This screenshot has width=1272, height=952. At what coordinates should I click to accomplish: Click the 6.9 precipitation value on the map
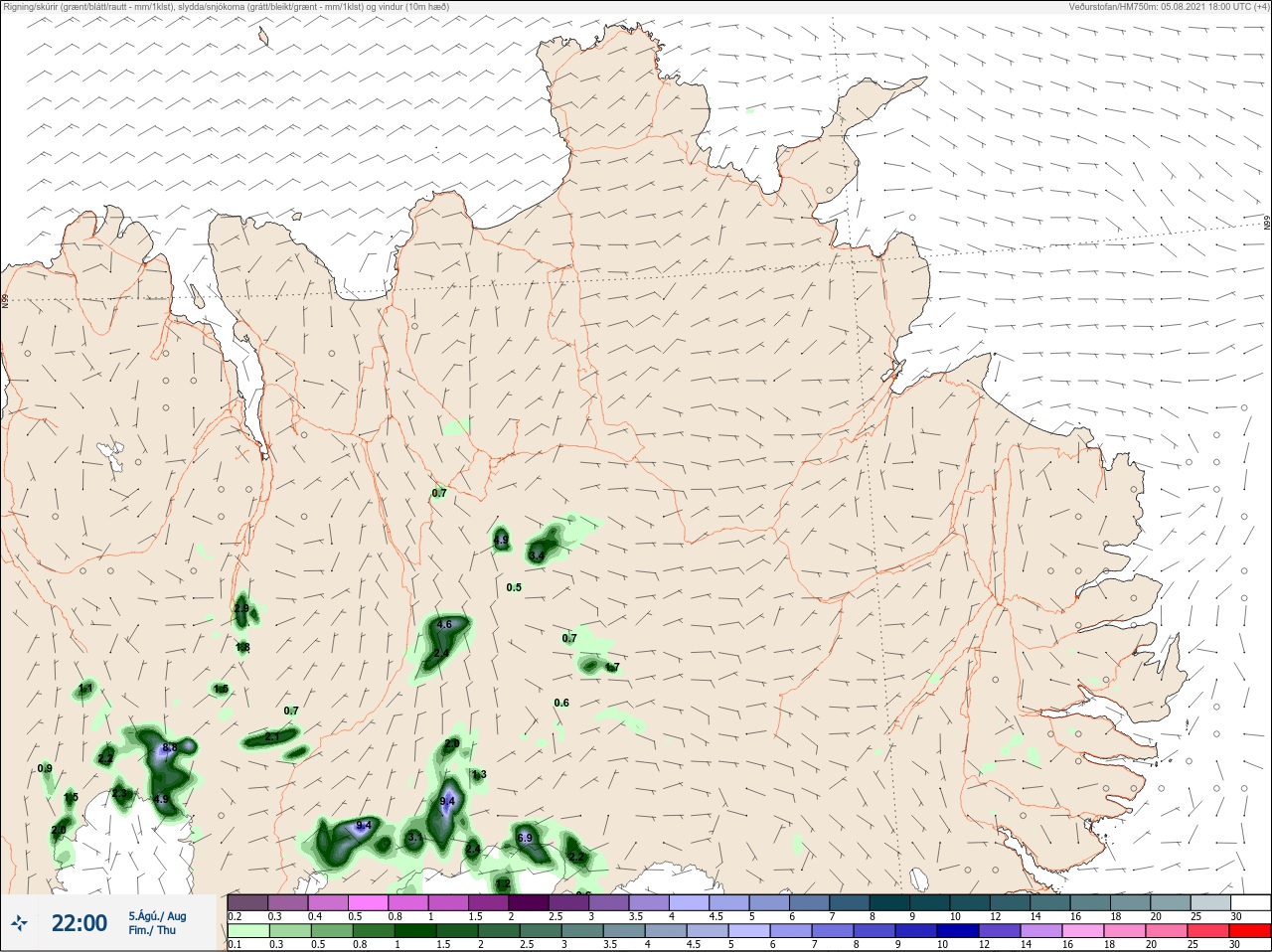click(x=526, y=839)
